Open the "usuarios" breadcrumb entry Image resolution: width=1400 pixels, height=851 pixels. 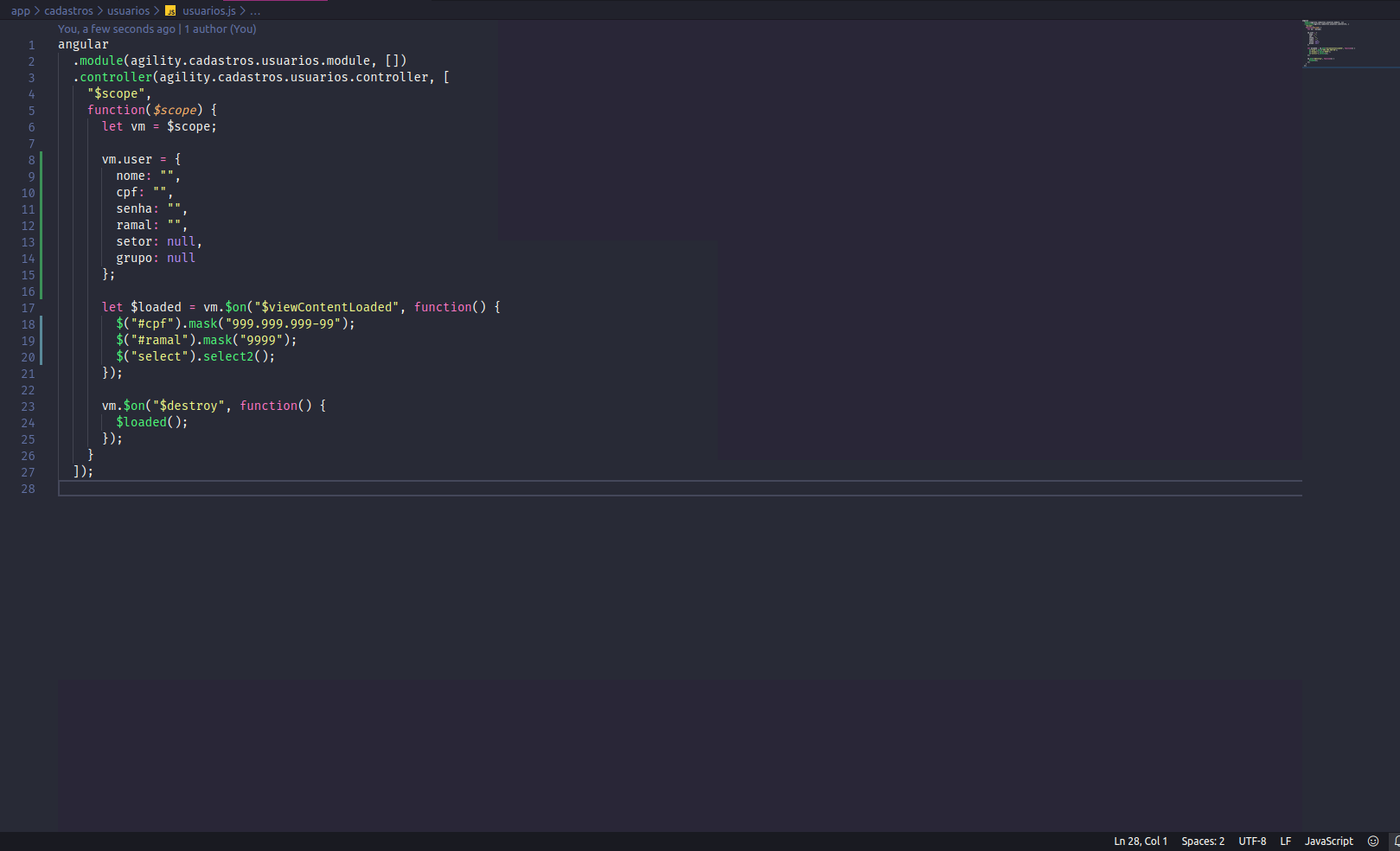point(128,10)
